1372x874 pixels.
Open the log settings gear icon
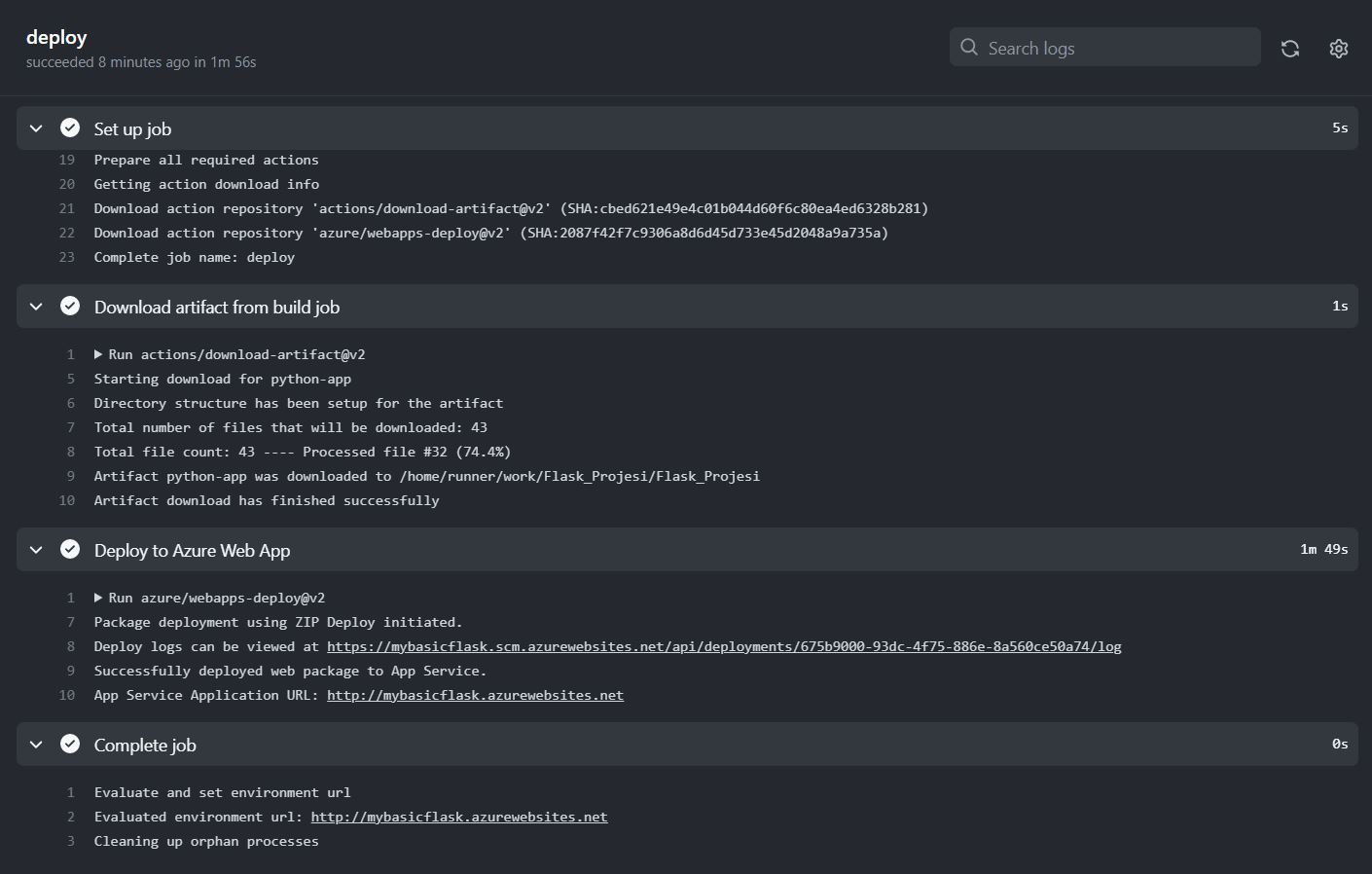pyautogui.click(x=1339, y=49)
